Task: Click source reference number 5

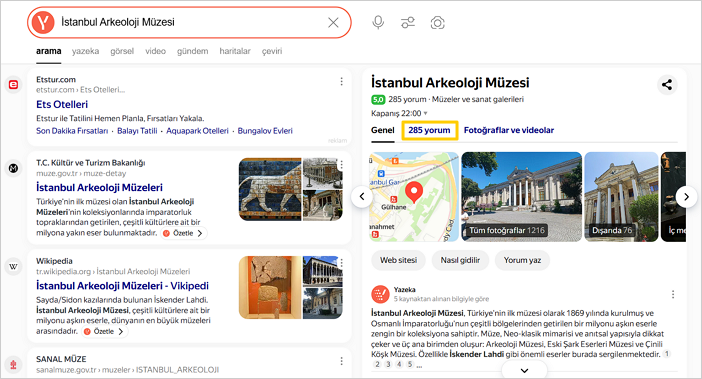Action: tap(410, 364)
